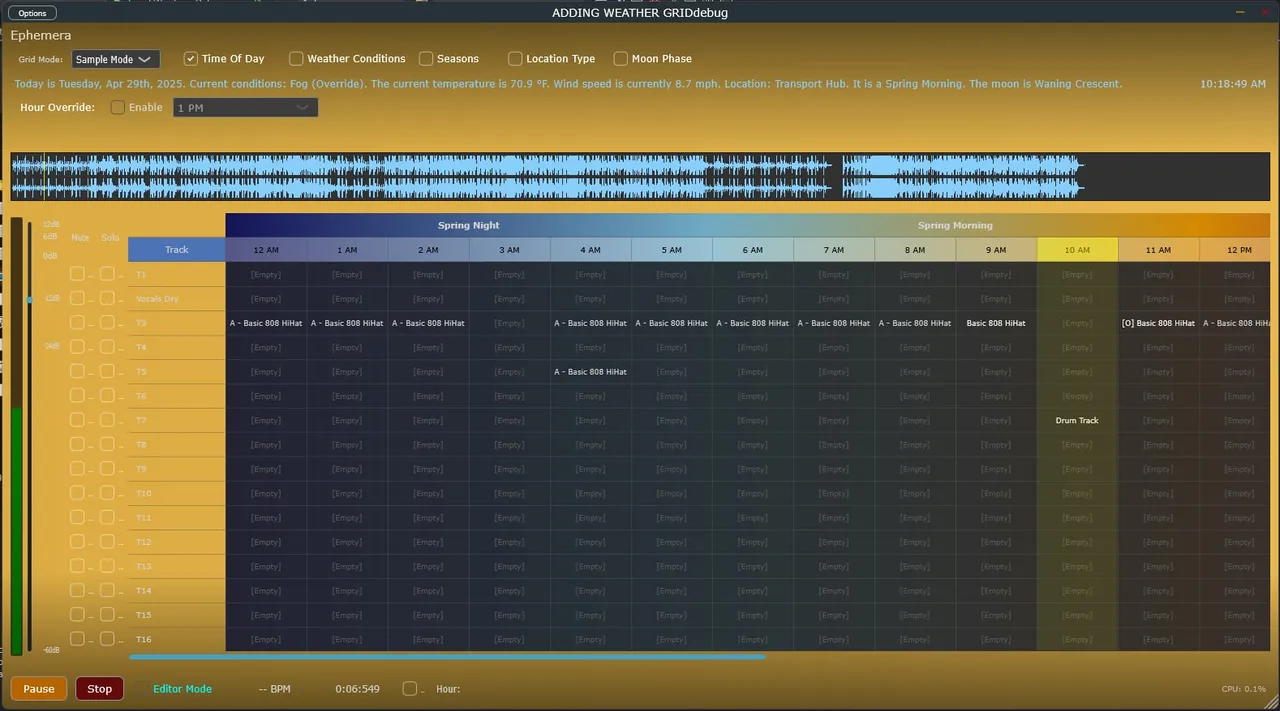Select the Drum Track cell under 10 AM
The image size is (1280, 711).
click(1077, 420)
